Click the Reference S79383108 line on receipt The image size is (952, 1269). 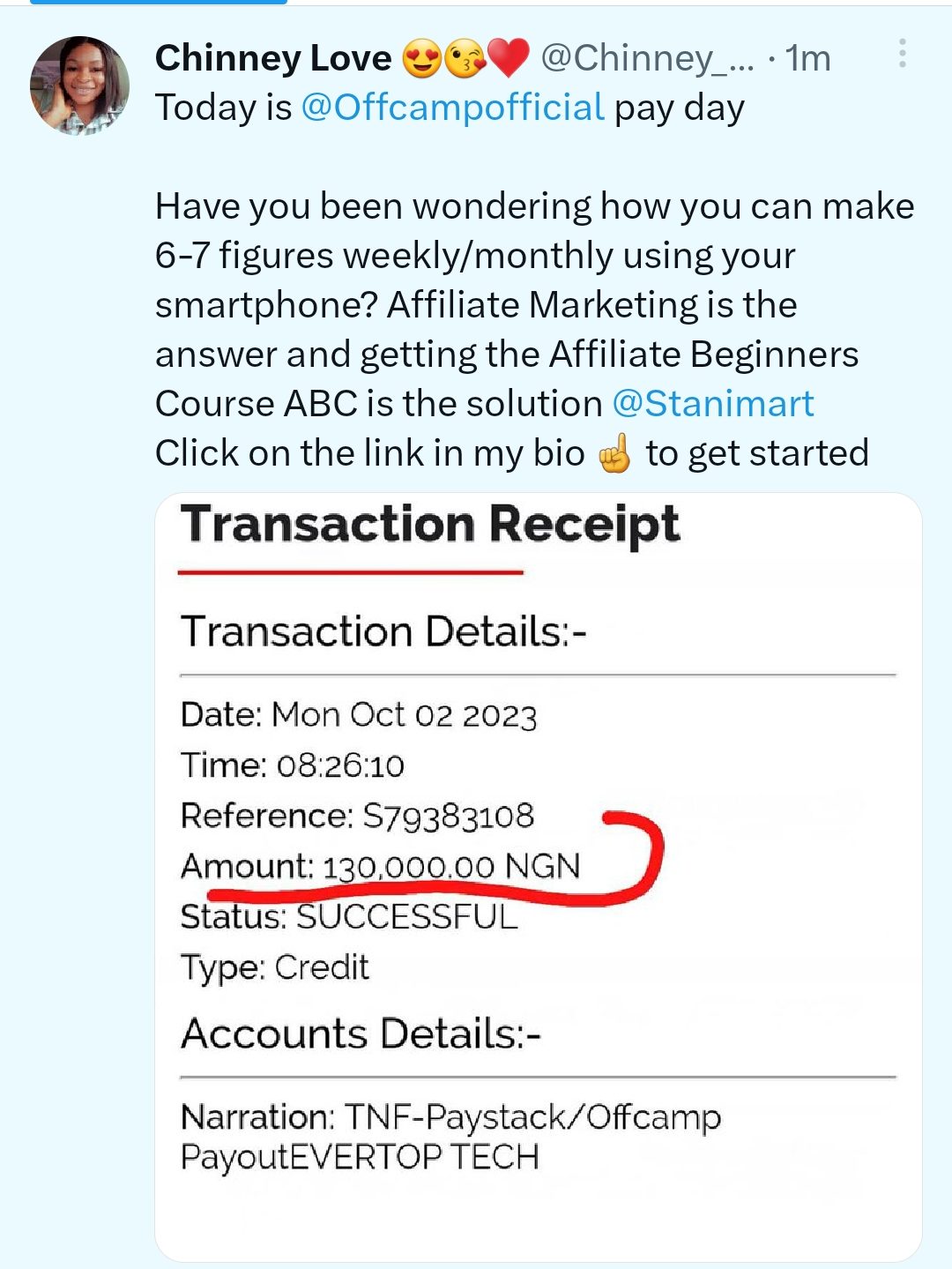coord(357,817)
